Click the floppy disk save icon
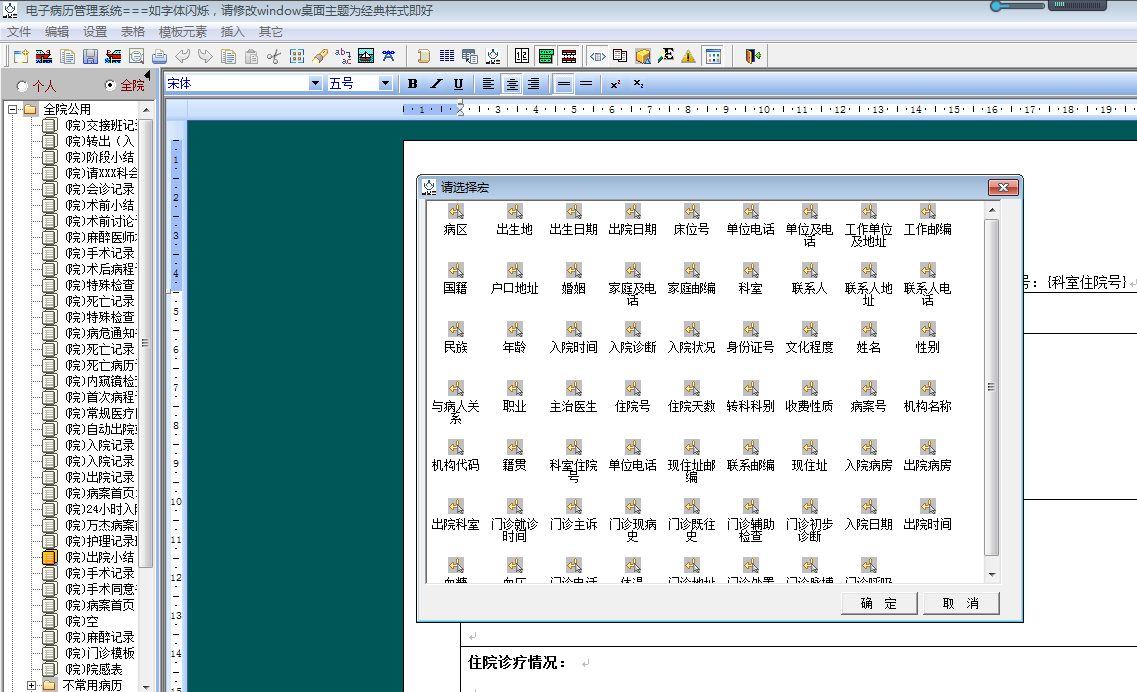Screen dimensions: 1137x692 pyautogui.click(x=90, y=56)
